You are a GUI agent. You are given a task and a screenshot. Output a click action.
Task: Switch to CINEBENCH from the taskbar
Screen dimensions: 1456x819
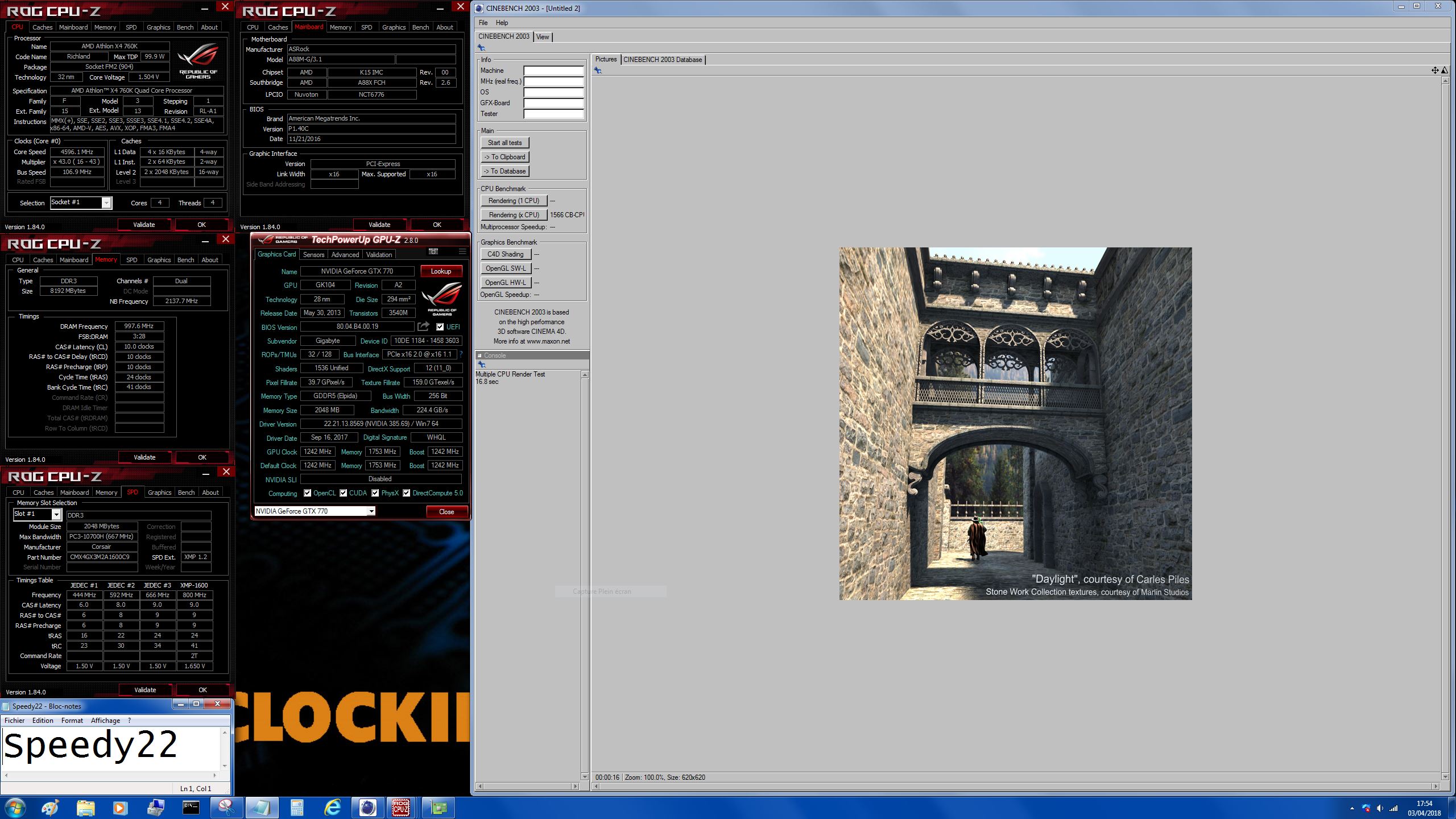tap(368, 808)
